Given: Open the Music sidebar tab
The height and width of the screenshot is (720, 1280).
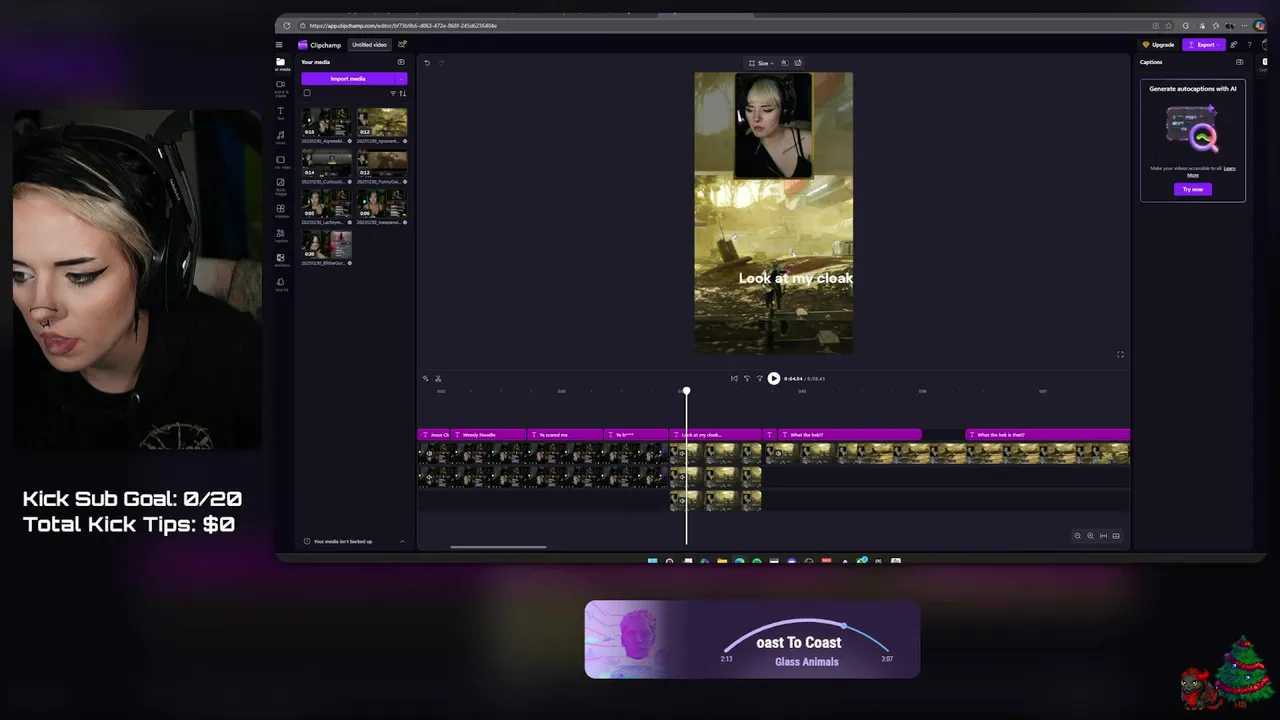Looking at the screenshot, I should 281,137.
